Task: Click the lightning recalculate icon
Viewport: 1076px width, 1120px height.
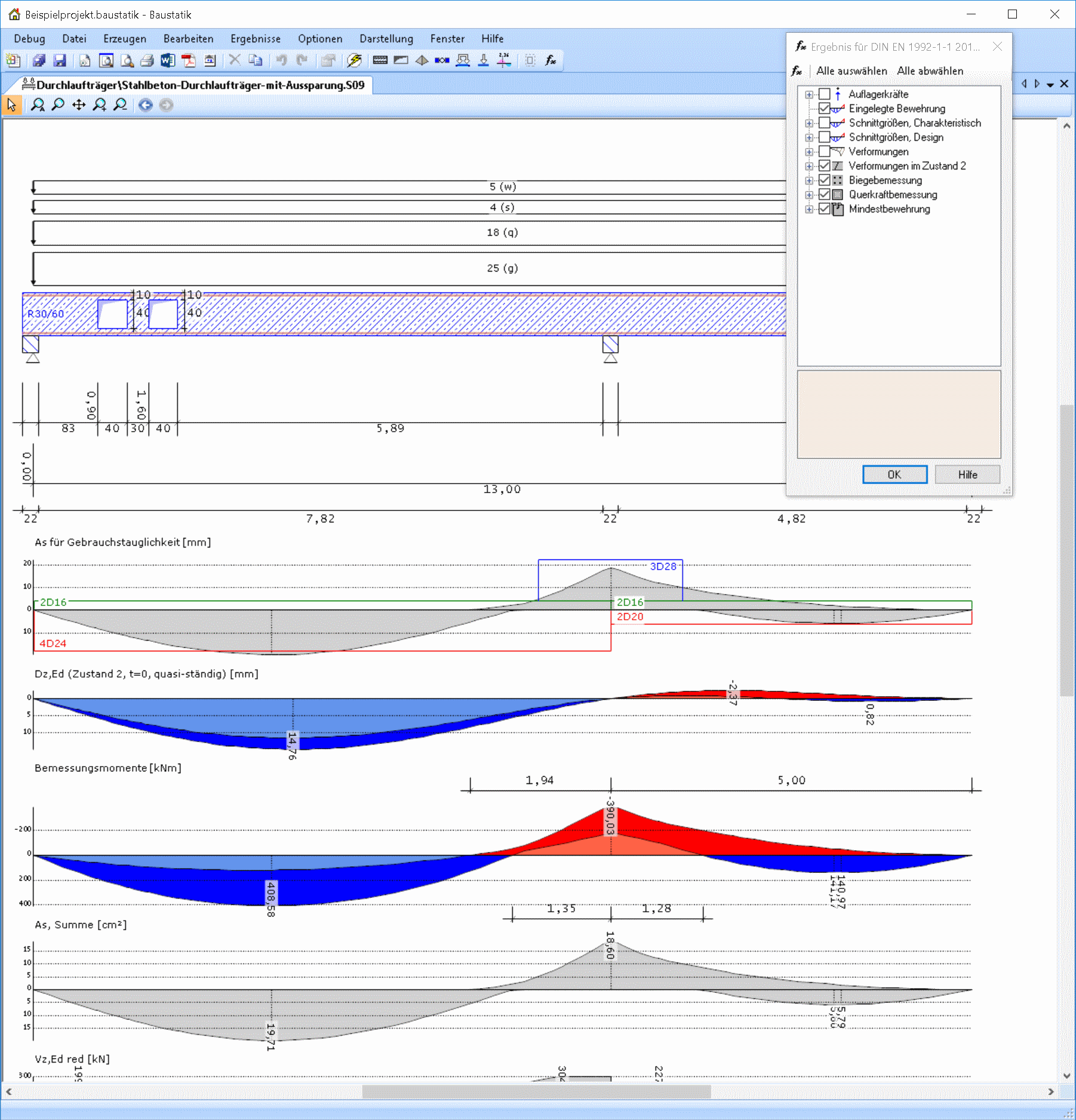Action: pyautogui.click(x=354, y=61)
